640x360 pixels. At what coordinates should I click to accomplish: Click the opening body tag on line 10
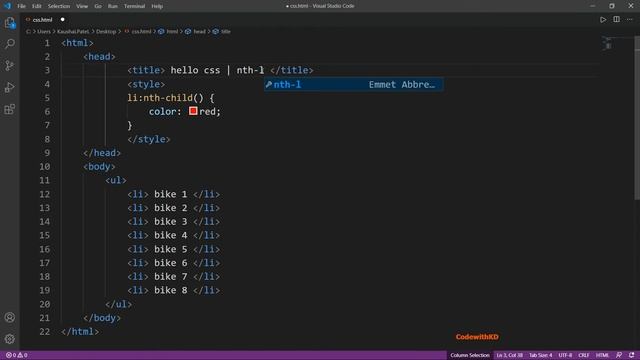[99, 167]
